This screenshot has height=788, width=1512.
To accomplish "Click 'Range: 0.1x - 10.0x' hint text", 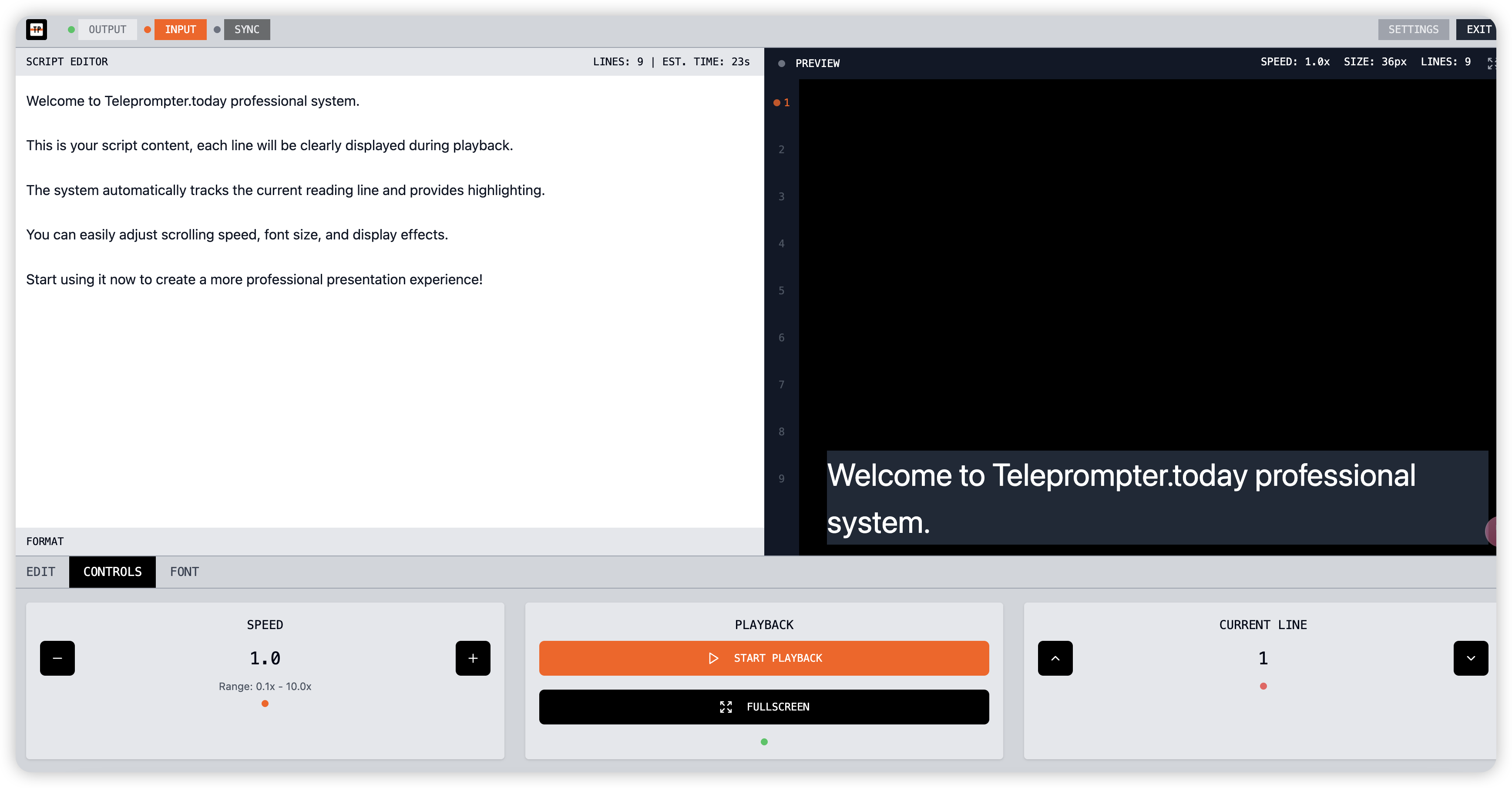I will click(265, 686).
